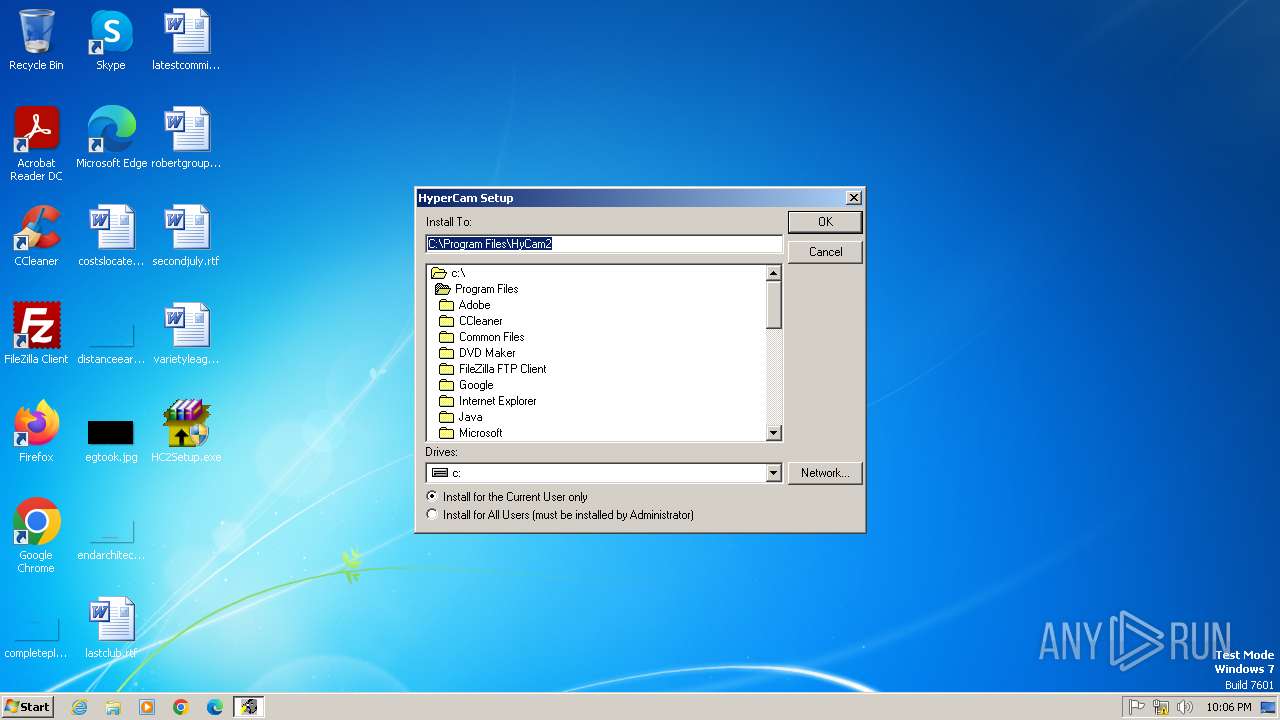
Task: Select lastclub.rtf document icon
Action: [x=111, y=628]
